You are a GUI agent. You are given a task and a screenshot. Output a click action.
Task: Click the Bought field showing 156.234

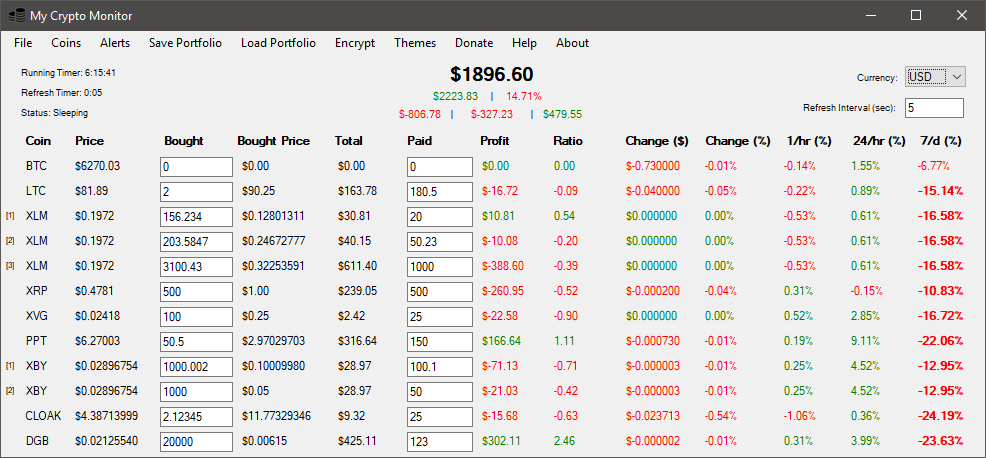[x=196, y=216]
